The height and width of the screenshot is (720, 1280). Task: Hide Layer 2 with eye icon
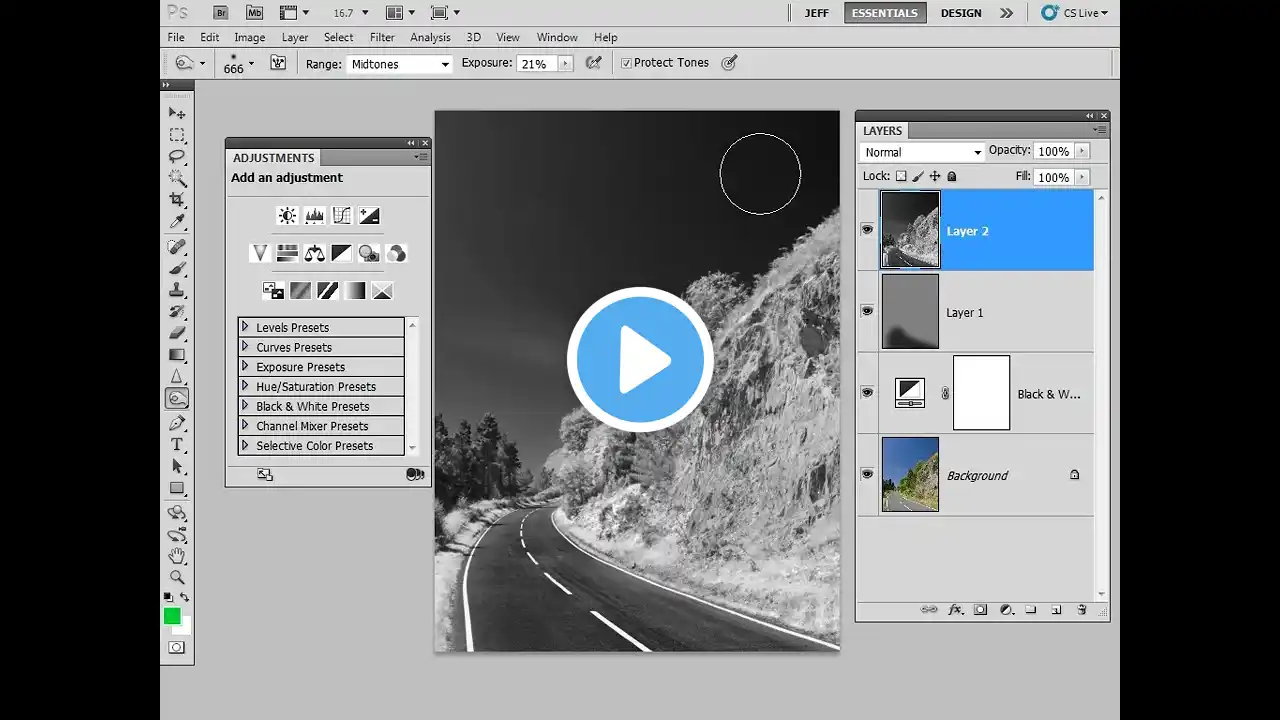pos(867,230)
